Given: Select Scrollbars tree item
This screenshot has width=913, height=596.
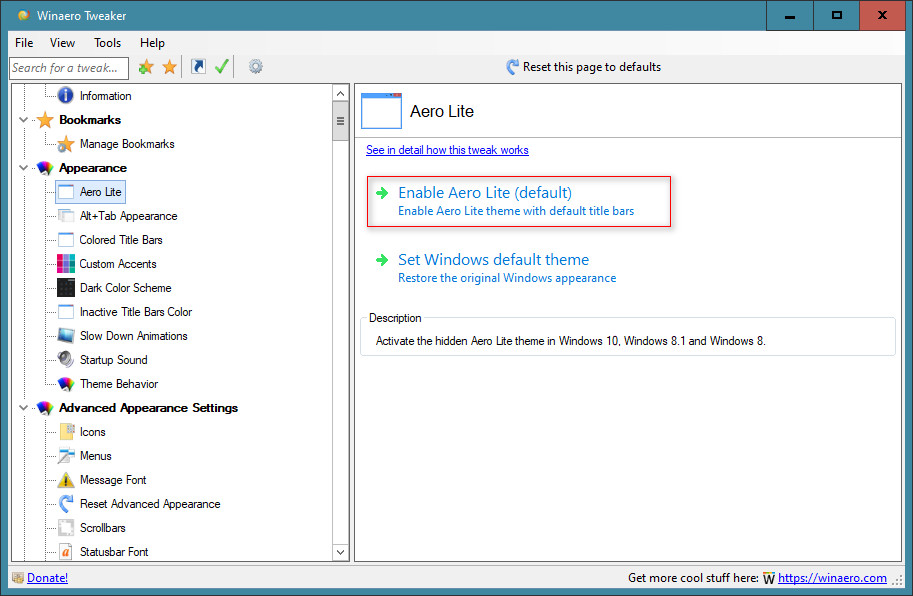Looking at the screenshot, I should click(x=102, y=528).
